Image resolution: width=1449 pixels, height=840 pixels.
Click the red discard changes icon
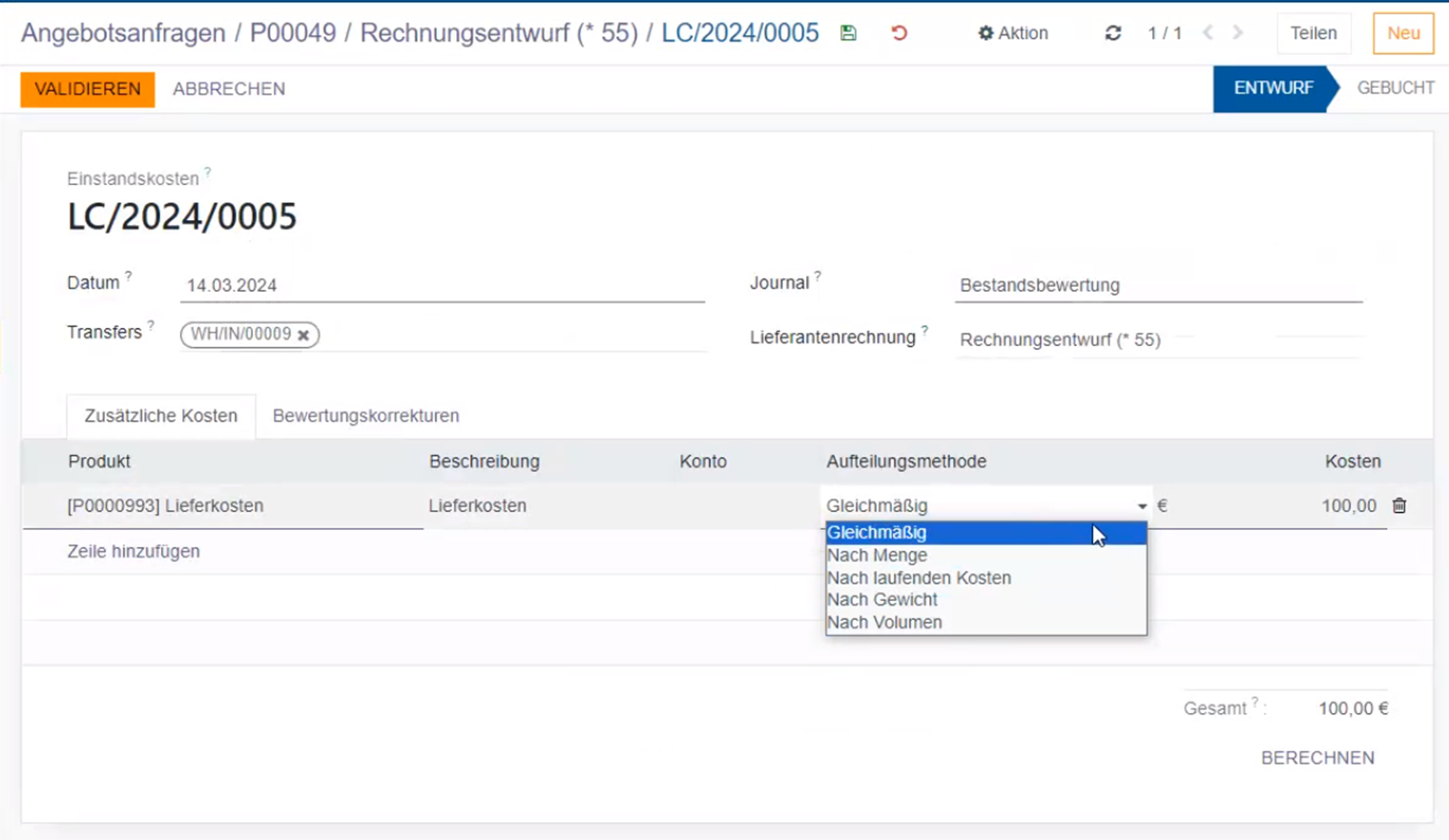pyautogui.click(x=899, y=33)
